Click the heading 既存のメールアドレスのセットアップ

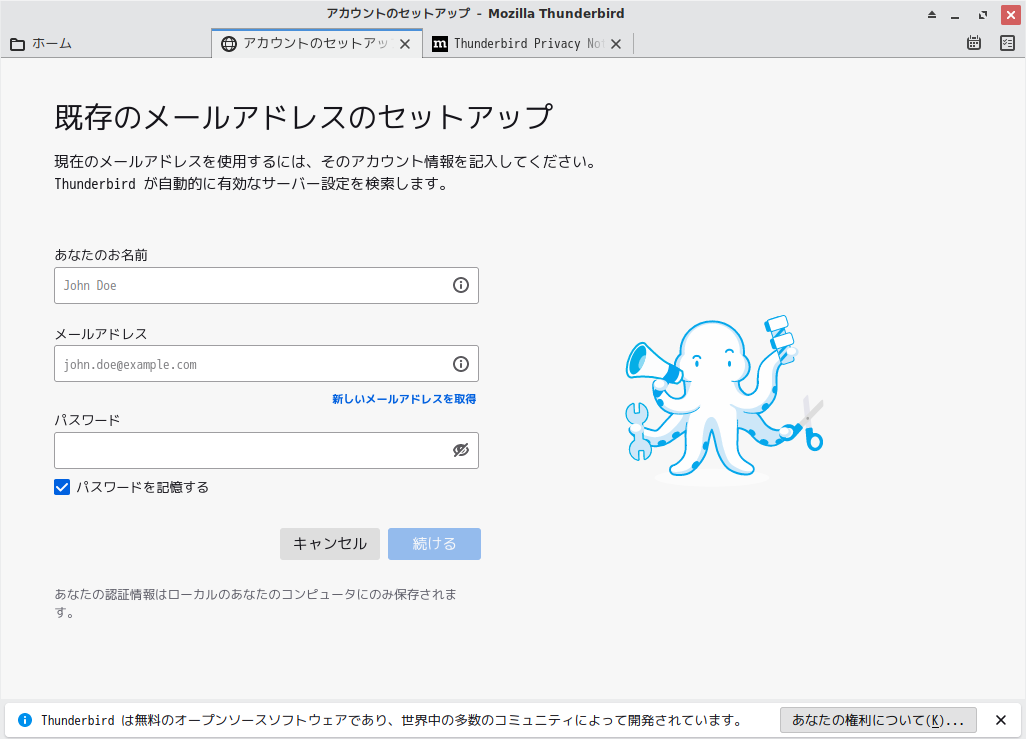[304, 117]
